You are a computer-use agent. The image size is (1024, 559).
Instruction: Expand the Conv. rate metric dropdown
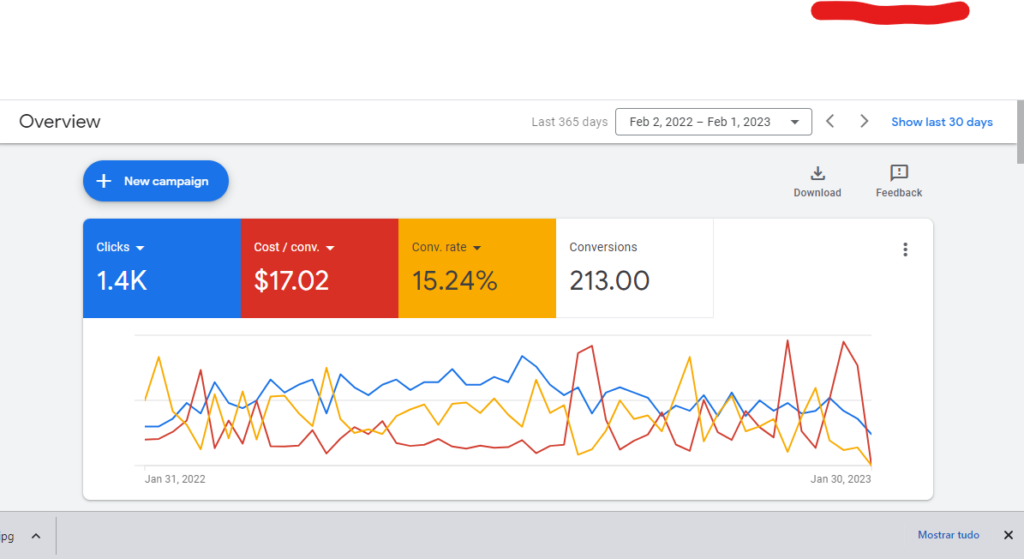[x=477, y=248]
